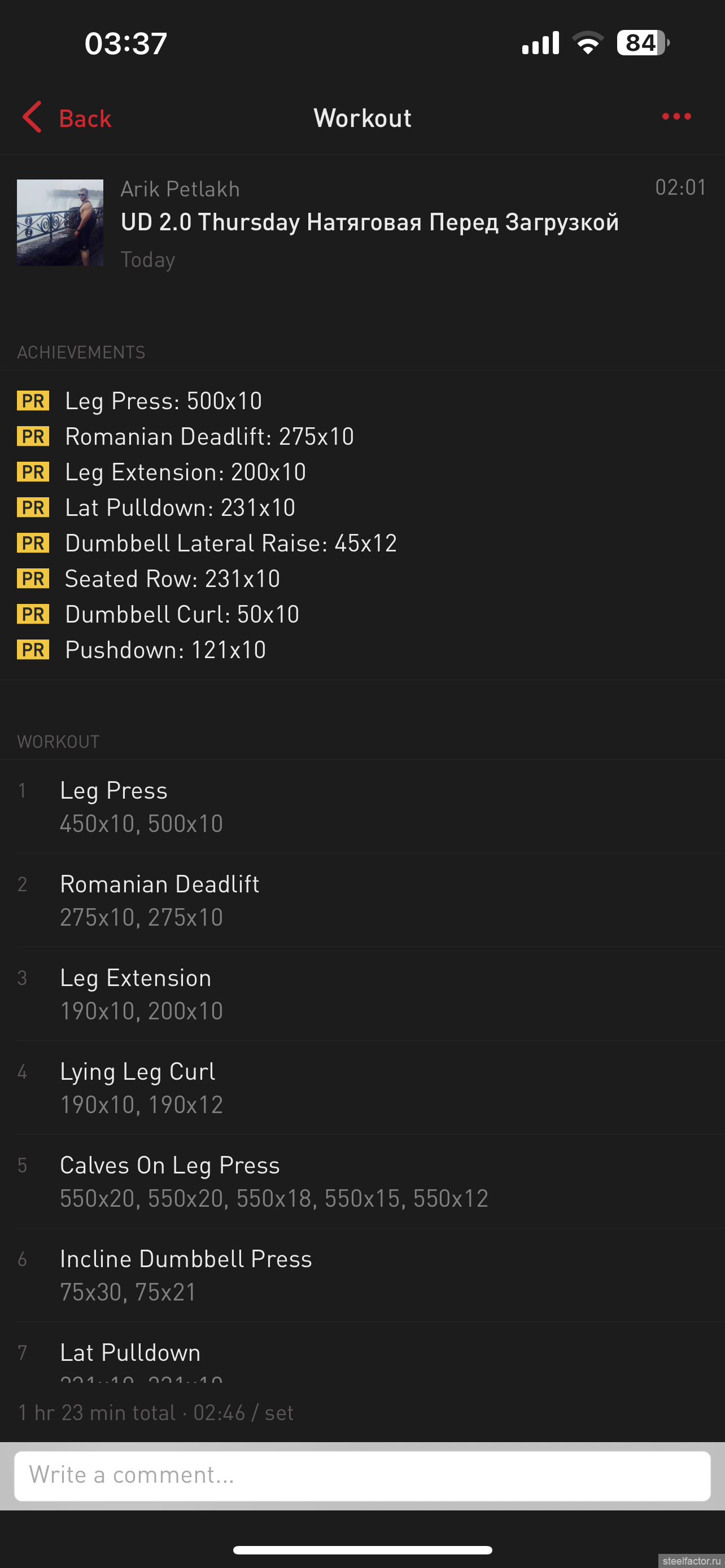Select the Leg Press exercise entry
The height and width of the screenshot is (1568, 725).
[x=362, y=806]
